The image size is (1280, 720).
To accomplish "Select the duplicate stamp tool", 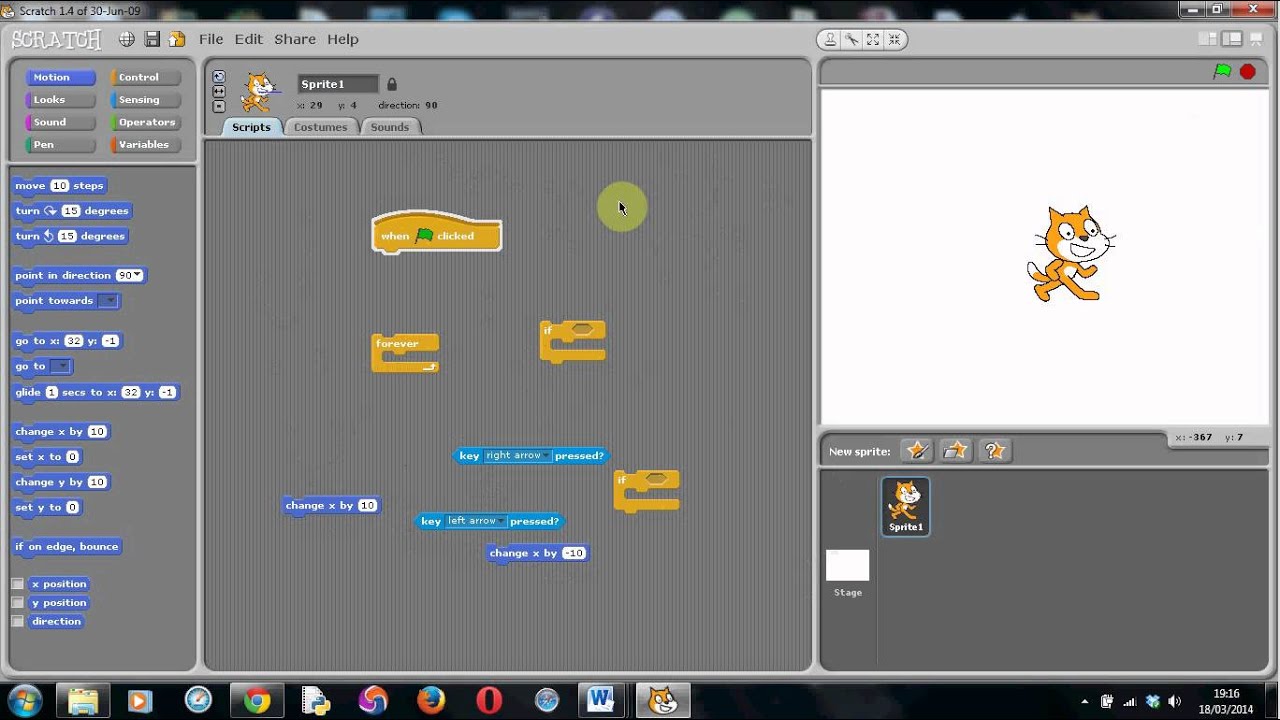I will (830, 39).
